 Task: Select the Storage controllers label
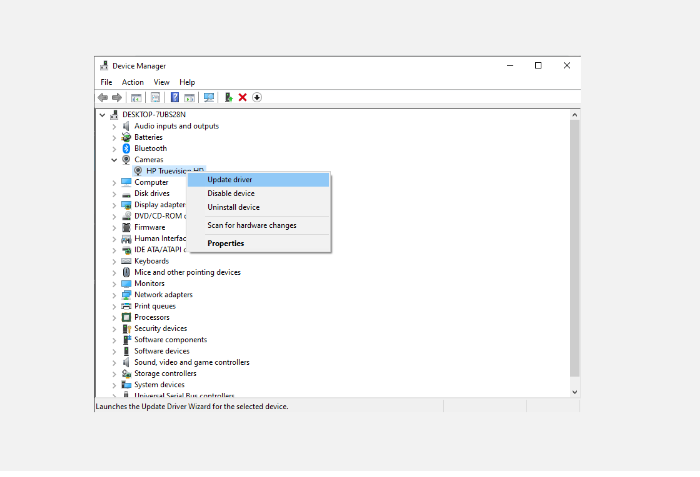pyautogui.click(x=165, y=373)
